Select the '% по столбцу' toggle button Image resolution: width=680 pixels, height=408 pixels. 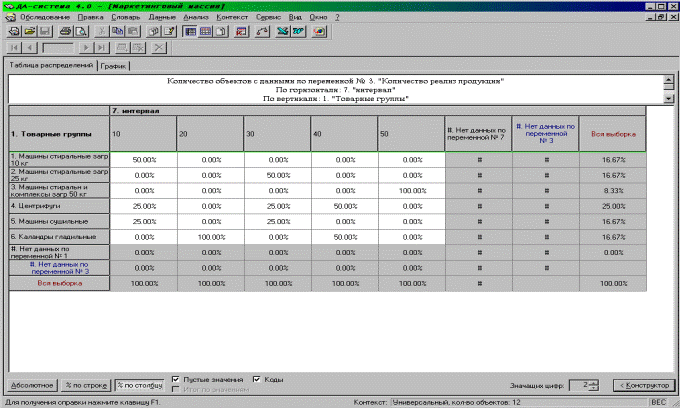137,385
